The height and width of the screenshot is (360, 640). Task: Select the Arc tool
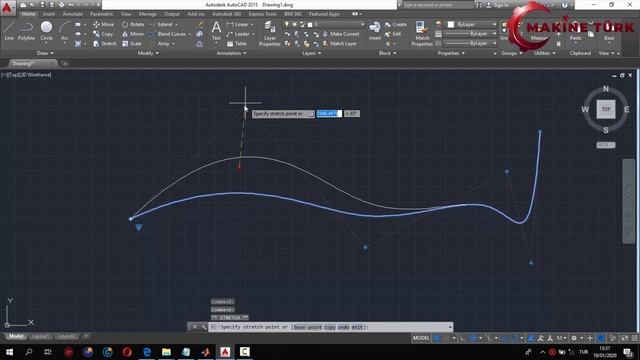64,31
